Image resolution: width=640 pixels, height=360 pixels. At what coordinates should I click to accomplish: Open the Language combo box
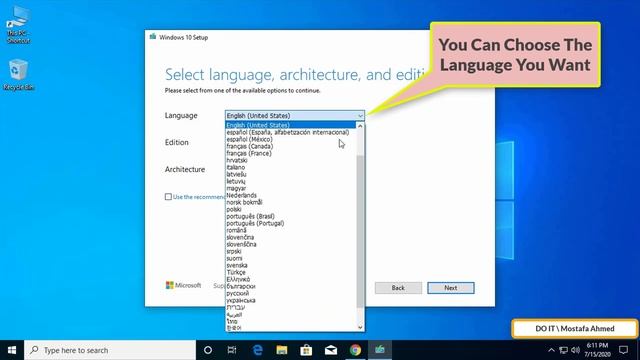(x=294, y=116)
